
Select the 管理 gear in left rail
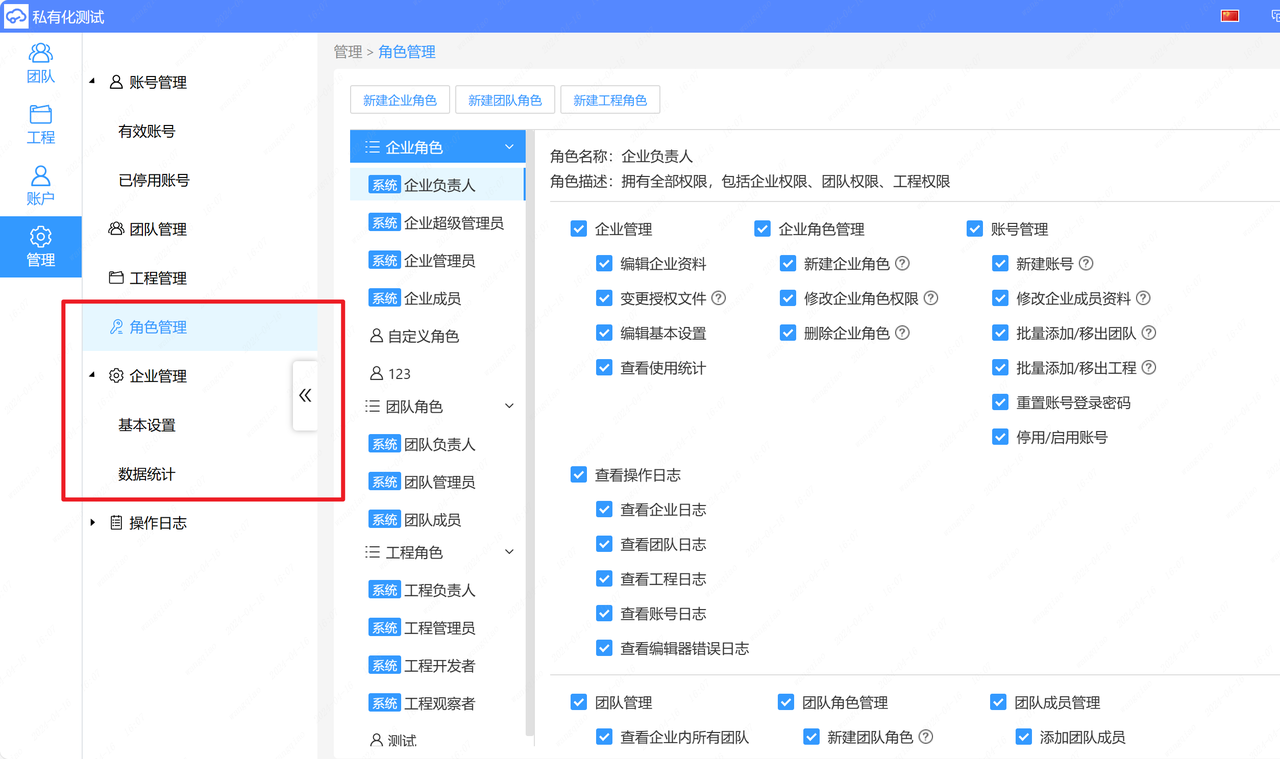click(x=41, y=247)
